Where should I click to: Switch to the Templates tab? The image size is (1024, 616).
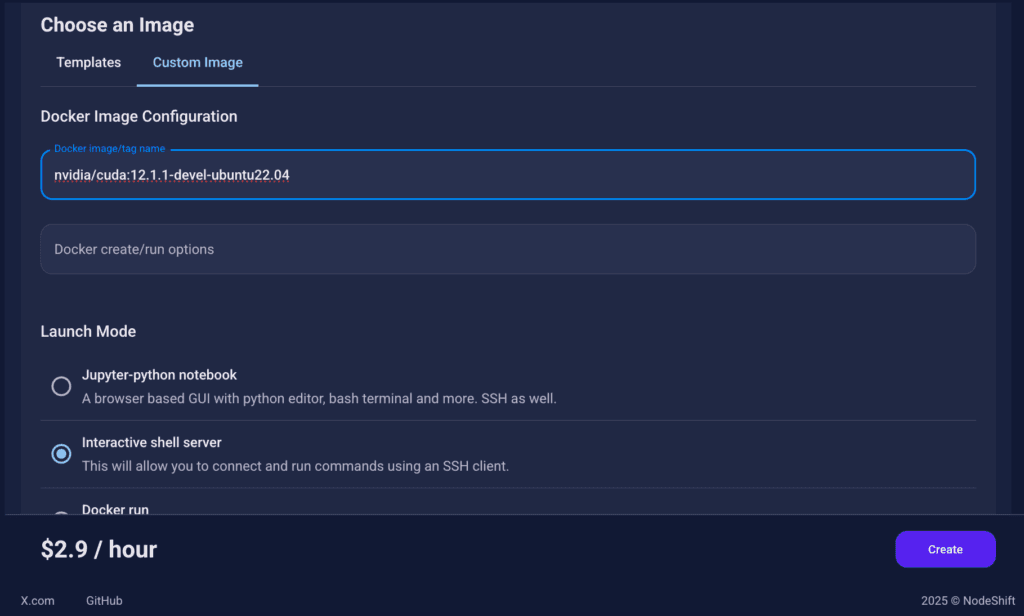point(88,63)
